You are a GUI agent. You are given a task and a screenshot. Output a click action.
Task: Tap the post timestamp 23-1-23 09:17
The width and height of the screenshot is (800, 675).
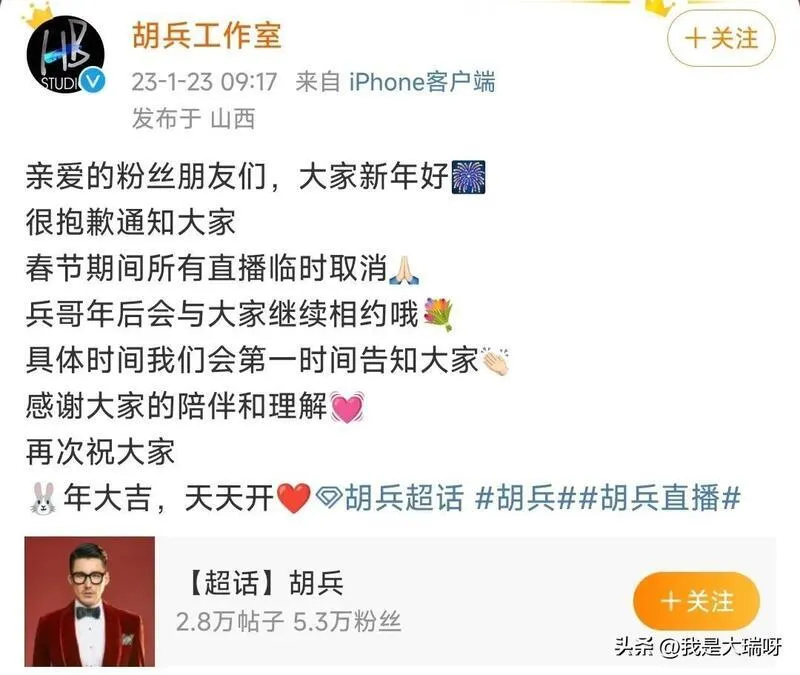pos(204,82)
